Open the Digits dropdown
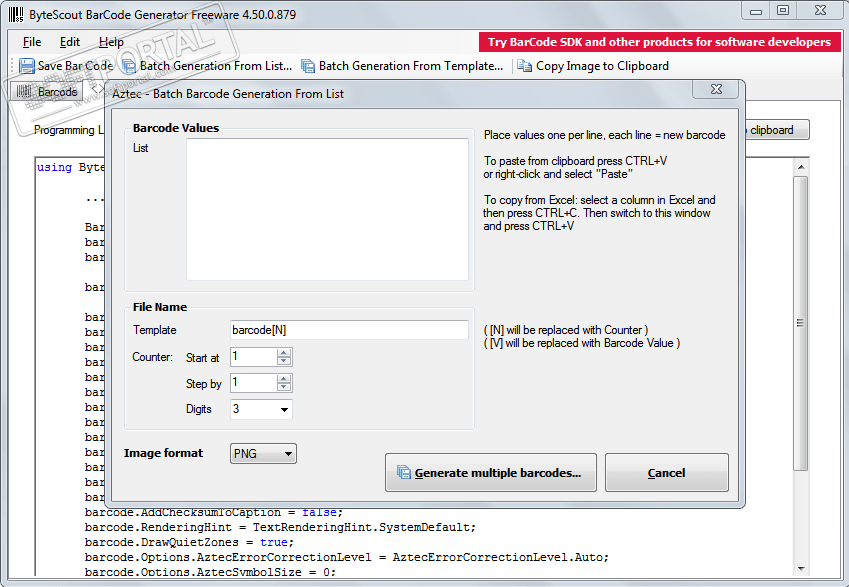This screenshot has width=849, height=587. (x=284, y=409)
